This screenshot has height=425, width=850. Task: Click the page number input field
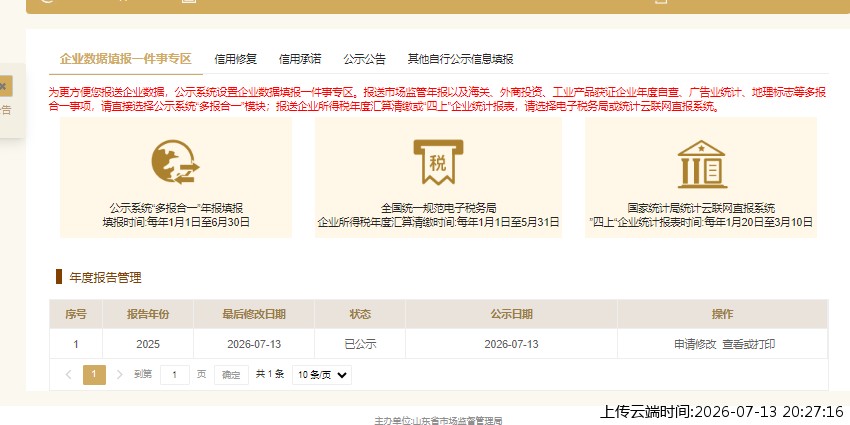175,375
